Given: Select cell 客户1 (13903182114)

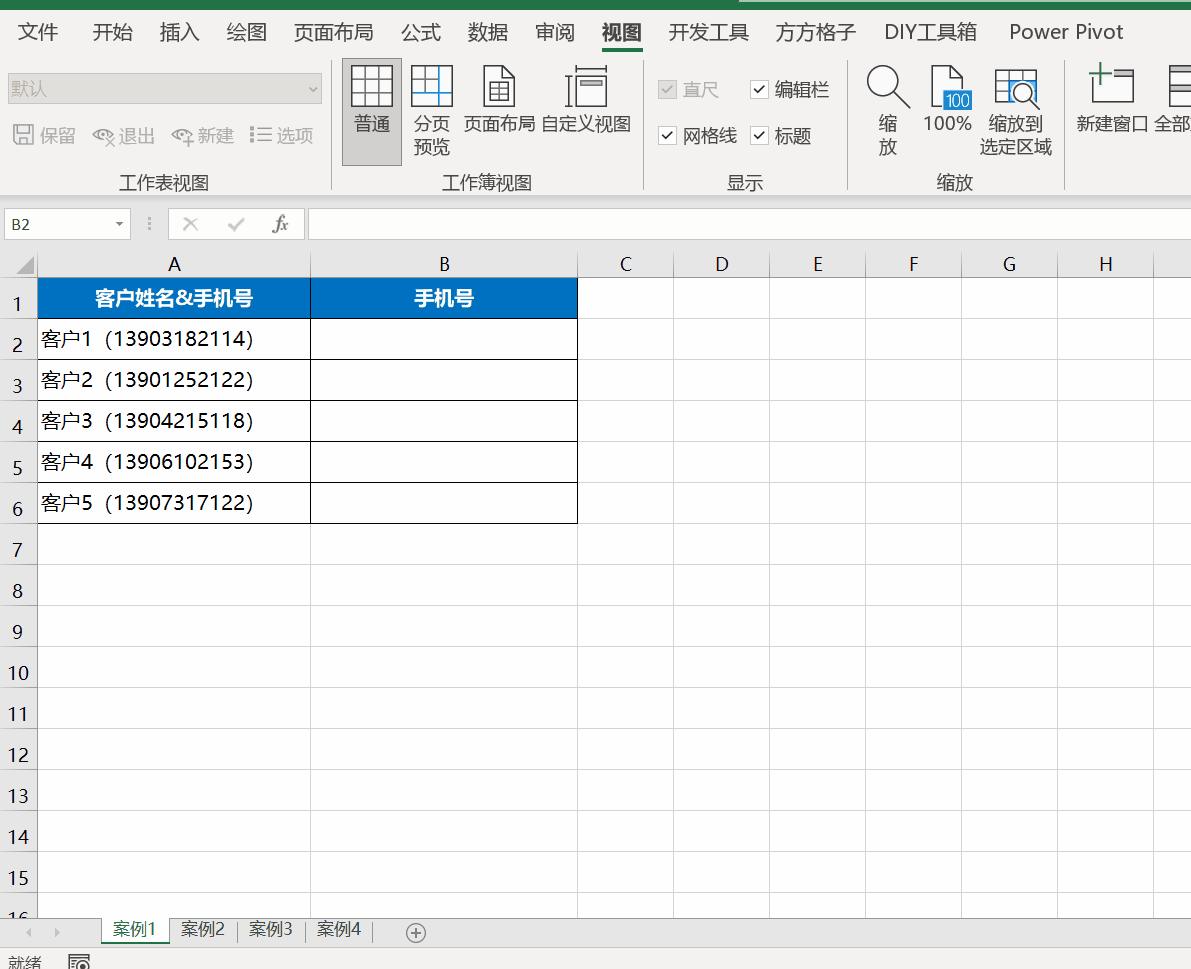Looking at the screenshot, I should (x=174, y=339).
